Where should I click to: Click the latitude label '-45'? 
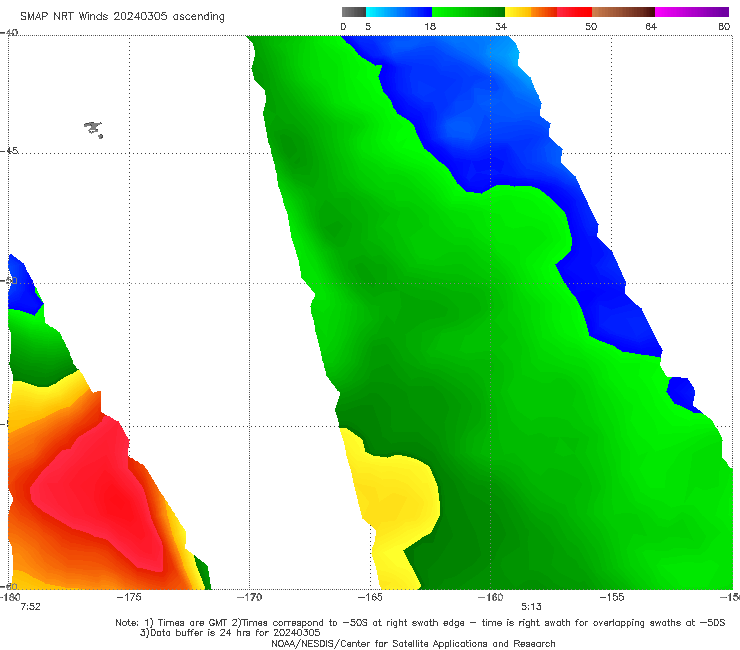[9, 151]
